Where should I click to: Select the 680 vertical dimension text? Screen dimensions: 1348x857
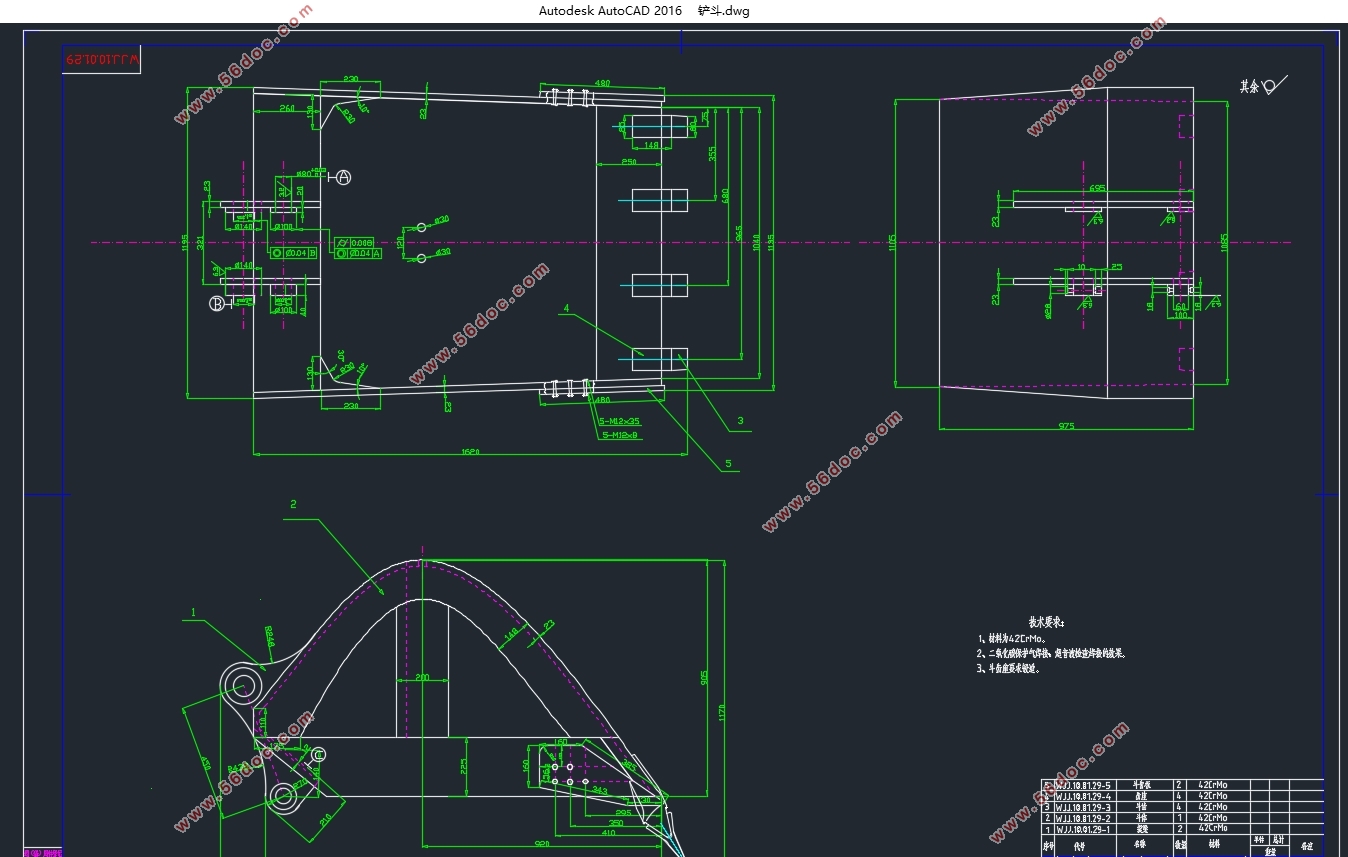point(725,195)
